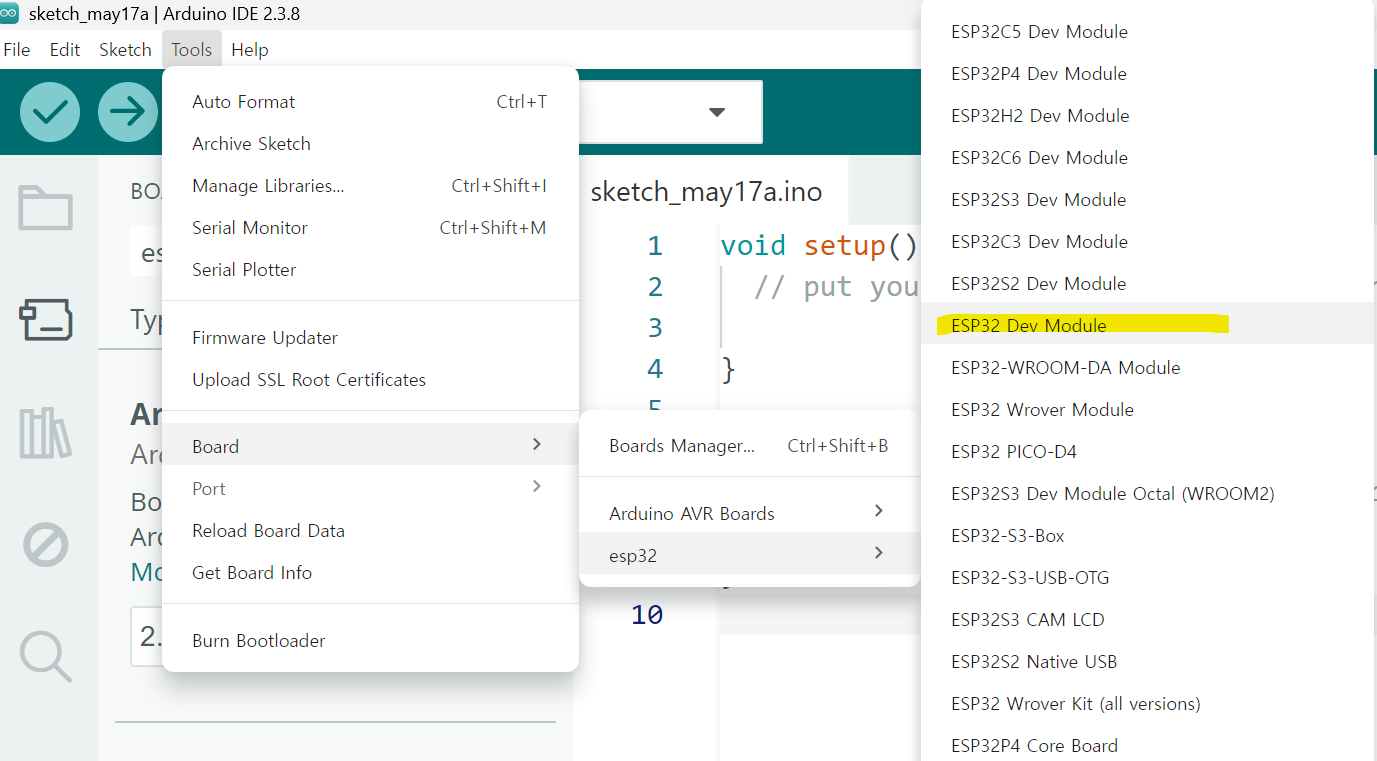Open Firmware Updater
Viewport: 1377px width, 761px height.
click(370, 338)
